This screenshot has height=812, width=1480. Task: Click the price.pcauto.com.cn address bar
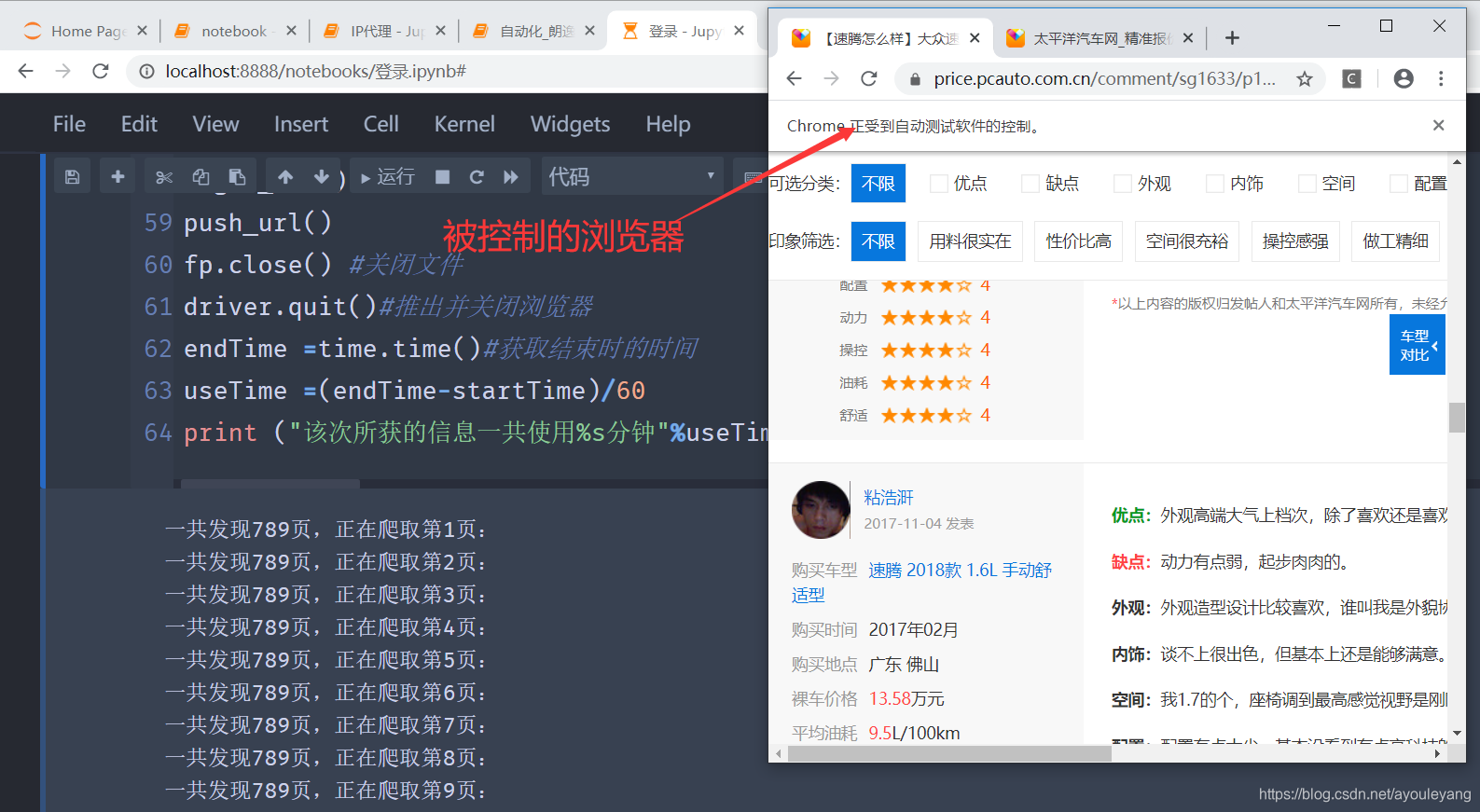coord(1104,78)
